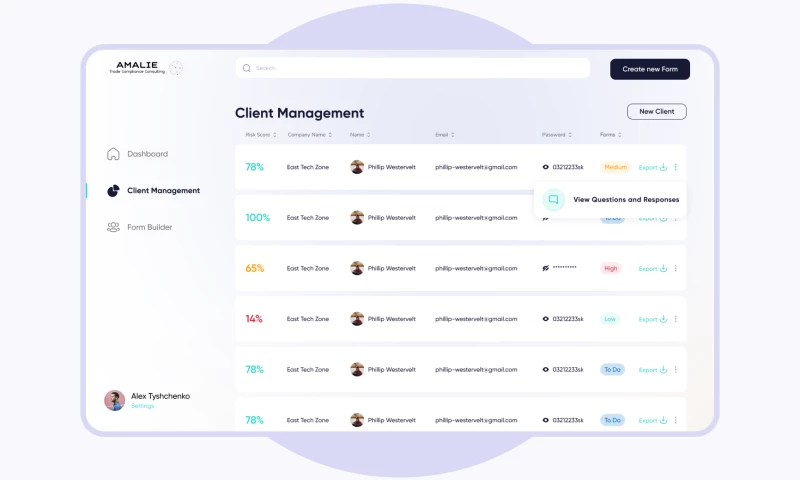
Task: Hide the password in the 78% Medium row
Action: pos(546,167)
